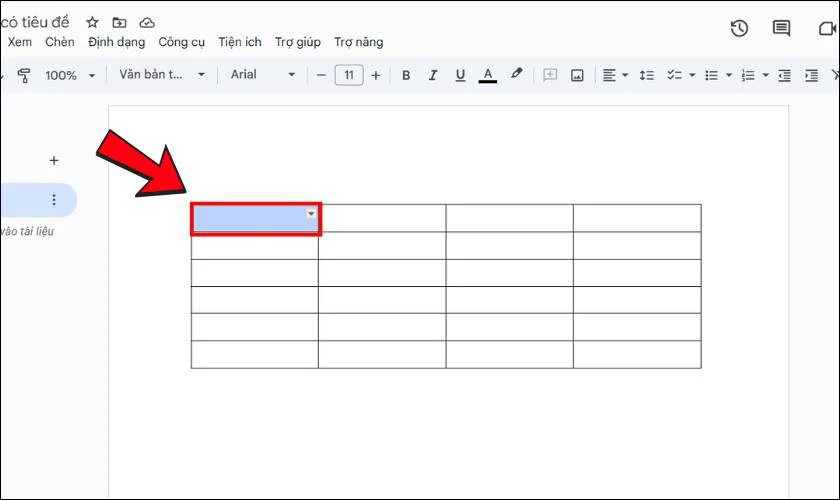Select the paint format roller tool
The width and height of the screenshot is (840, 500).
pos(24,75)
